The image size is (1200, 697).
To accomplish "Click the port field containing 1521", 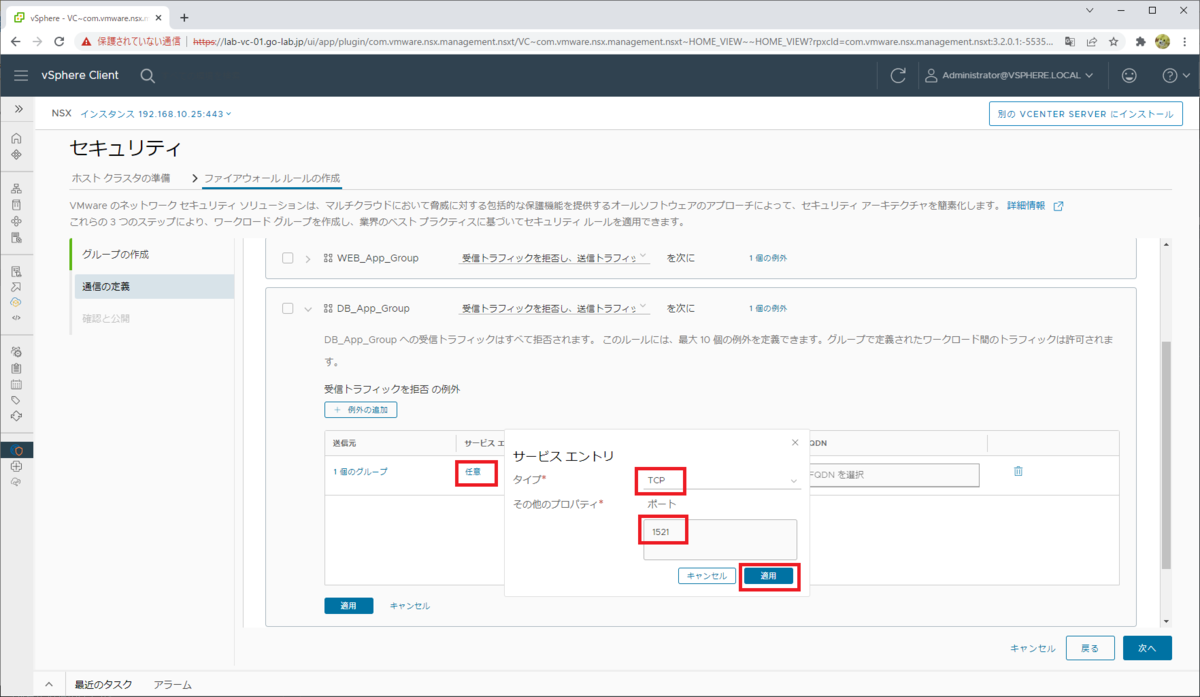I will 720,539.
